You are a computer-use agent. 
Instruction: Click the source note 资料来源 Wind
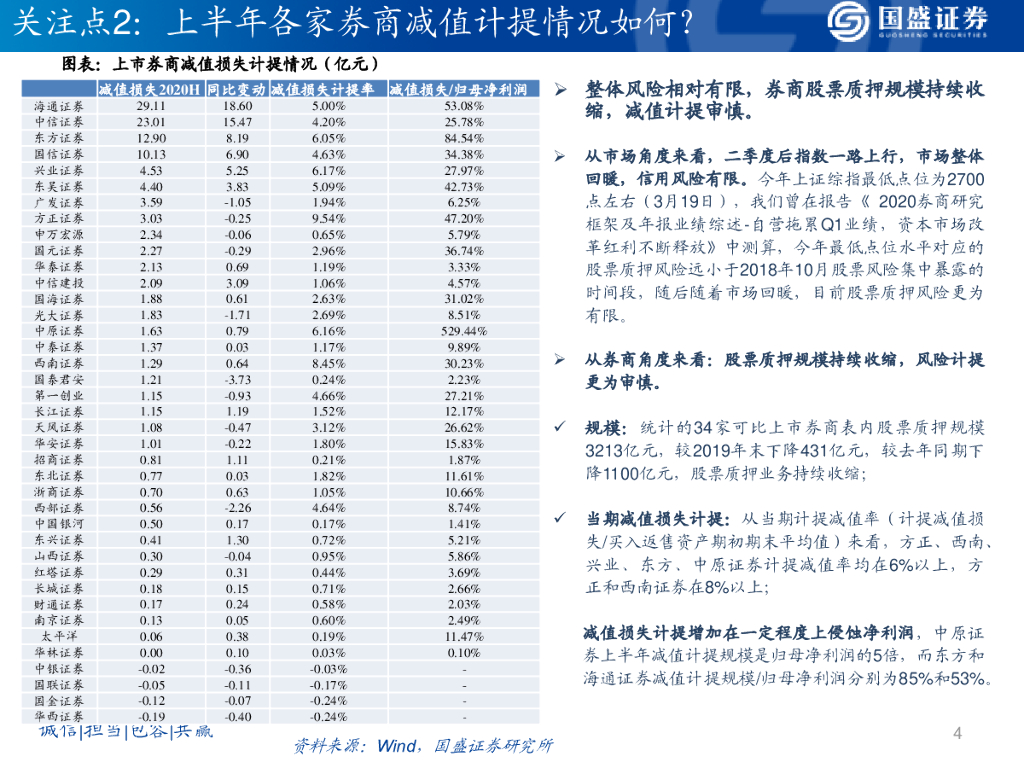coord(424,746)
